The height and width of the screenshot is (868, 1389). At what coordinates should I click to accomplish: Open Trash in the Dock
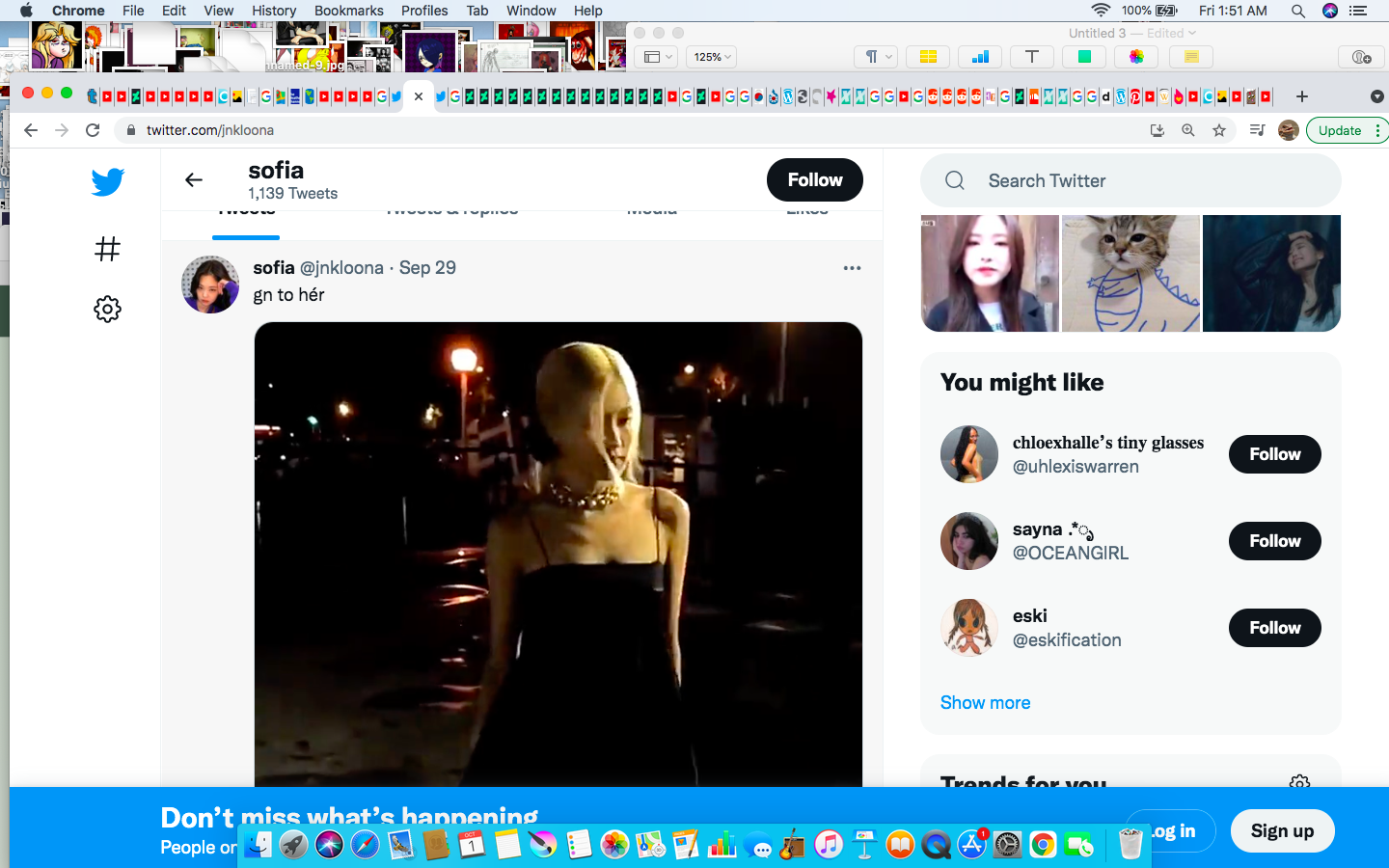pyautogui.click(x=1130, y=845)
